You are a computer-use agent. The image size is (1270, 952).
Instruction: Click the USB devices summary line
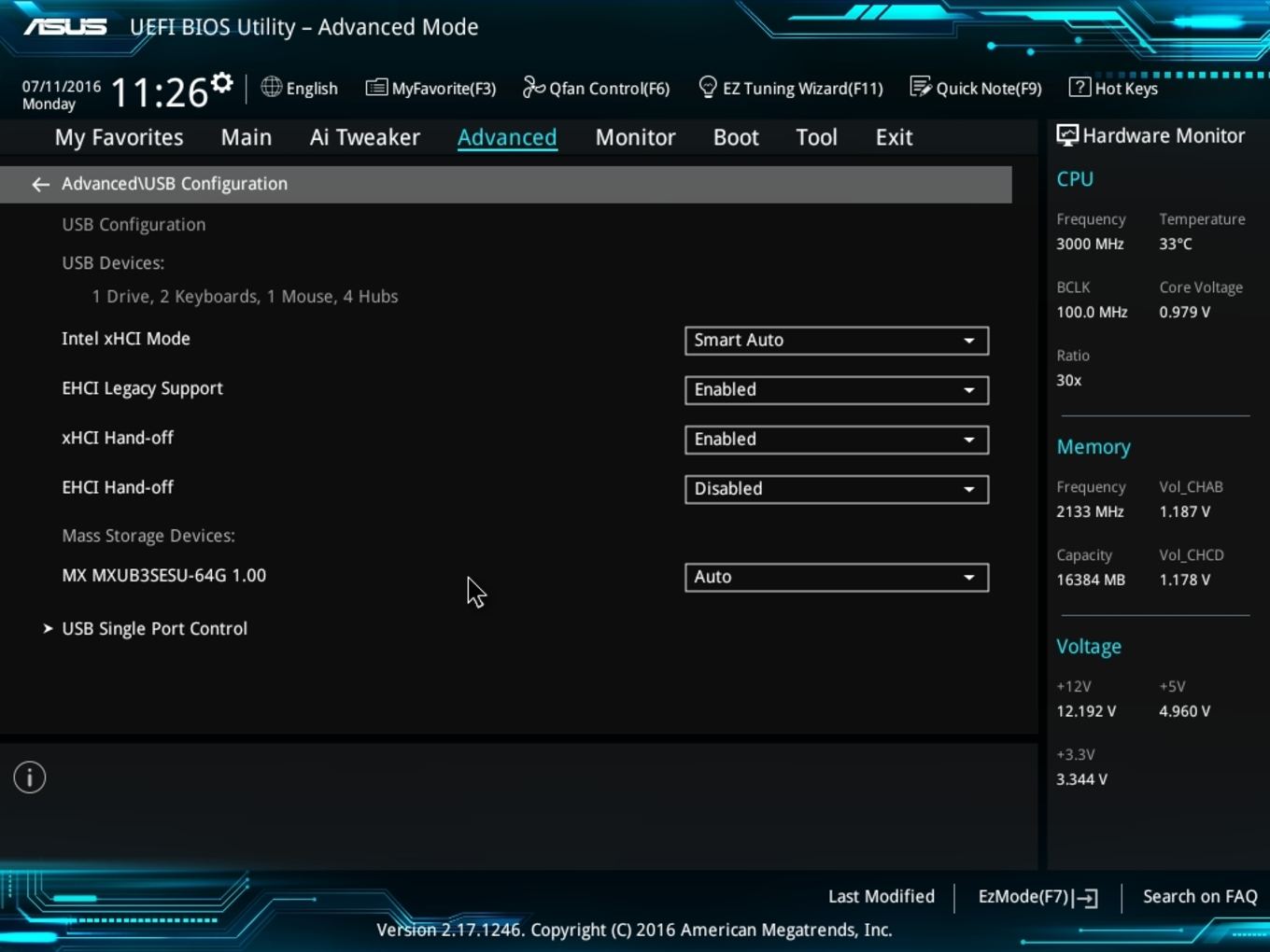(245, 297)
